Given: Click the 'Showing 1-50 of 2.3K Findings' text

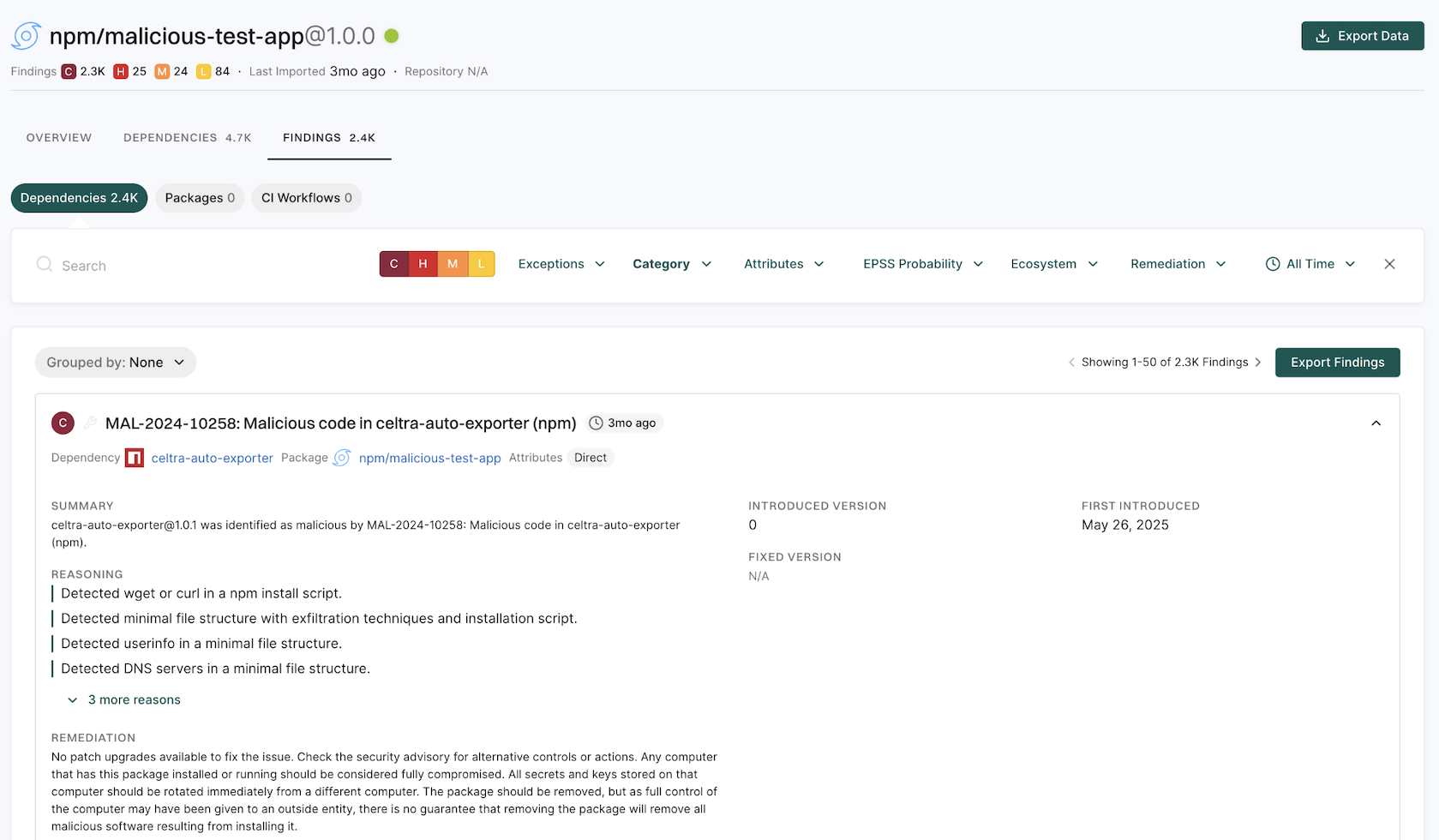Looking at the screenshot, I should click(x=1165, y=362).
